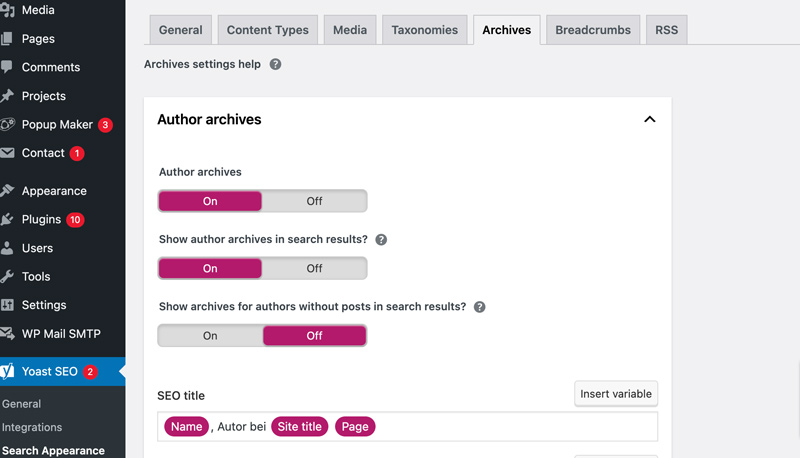This screenshot has width=800, height=458.
Task: Set show author archives in search to On
Action: (210, 268)
